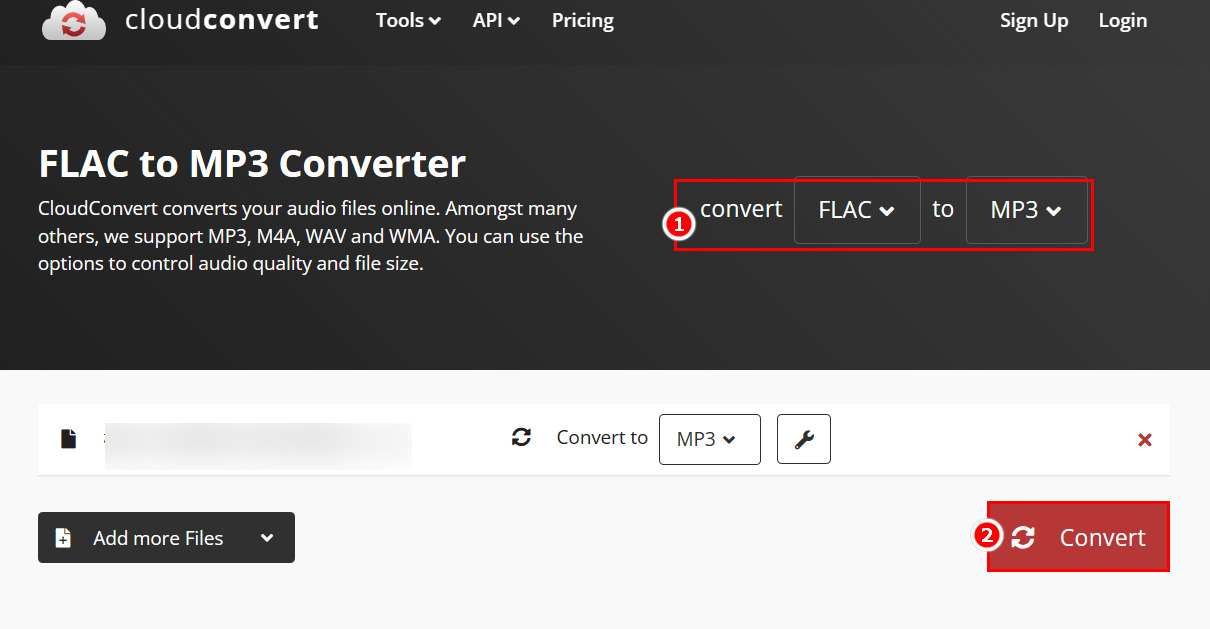
Task: Open the FLAC source format dropdown
Action: [x=857, y=210]
